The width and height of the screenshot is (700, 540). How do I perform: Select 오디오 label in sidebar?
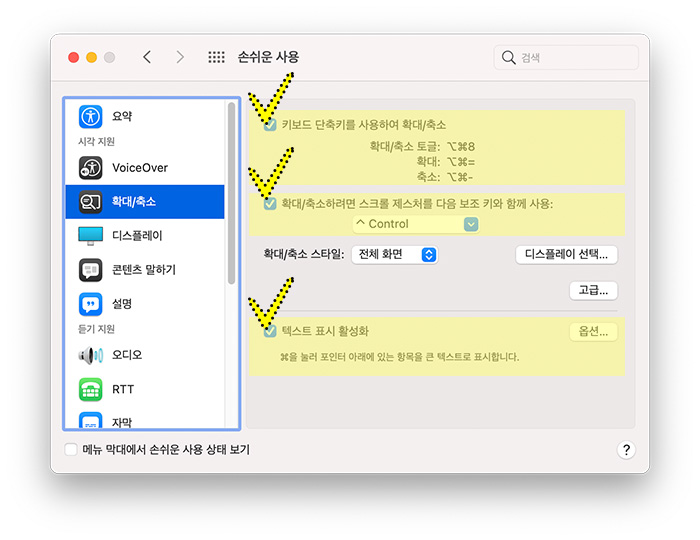127,355
